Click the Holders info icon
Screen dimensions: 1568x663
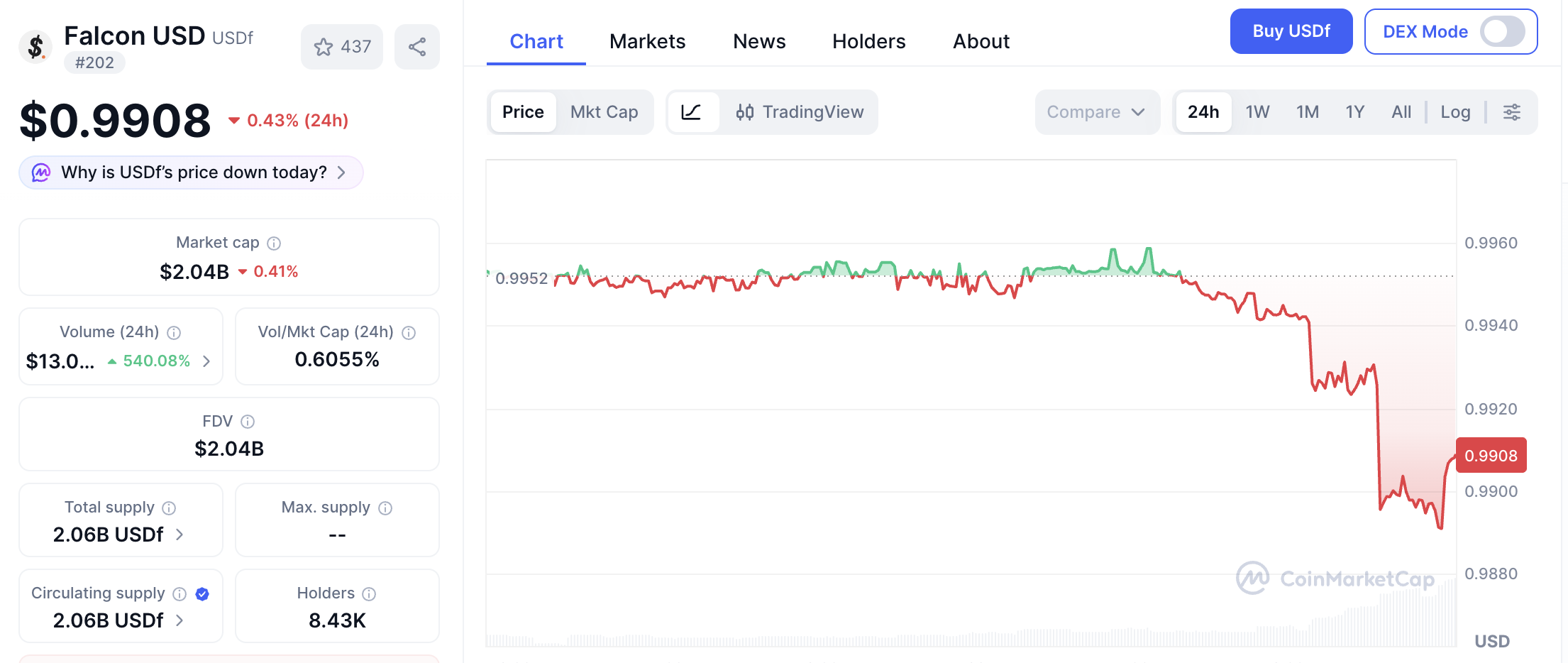[x=369, y=594]
